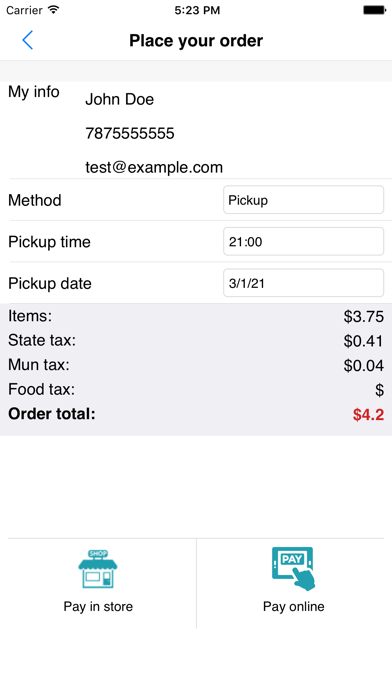Open the Pickup time field showing 21:00

[303, 241]
